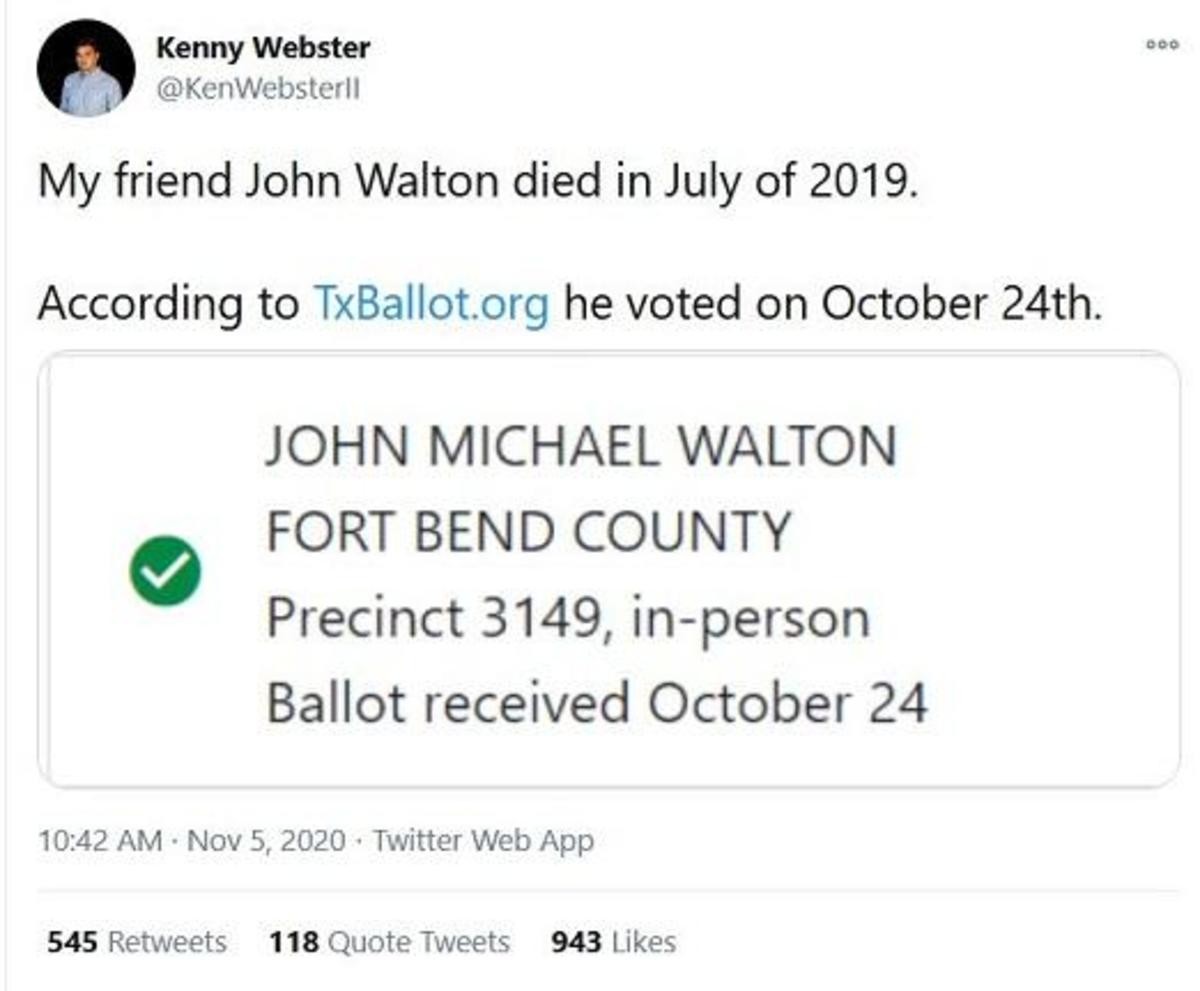Click the words 'According to' in tweet
1200x991 pixels.
click(167, 303)
